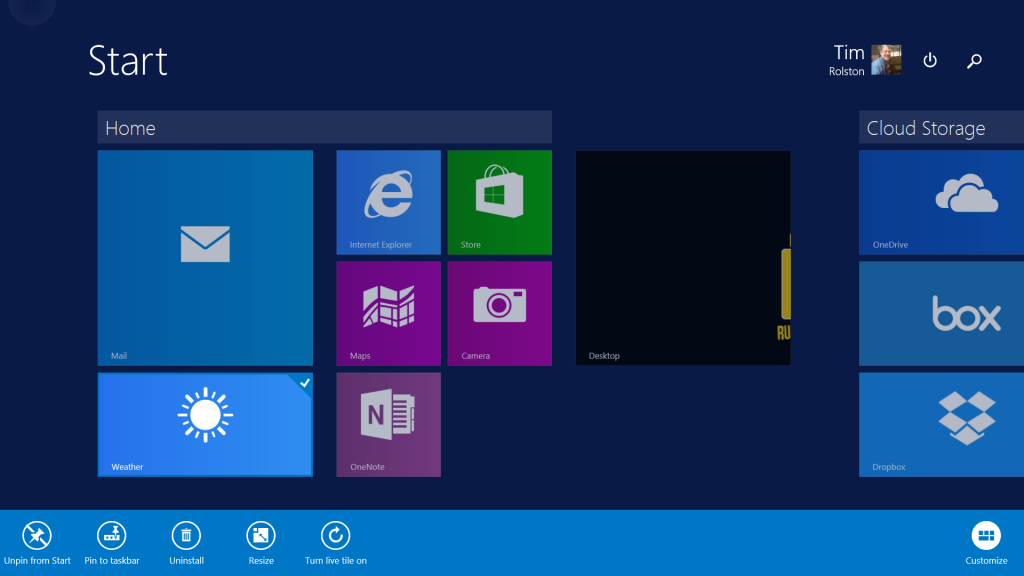
Task: Click the Cloud Storage group title
Action: click(x=925, y=128)
